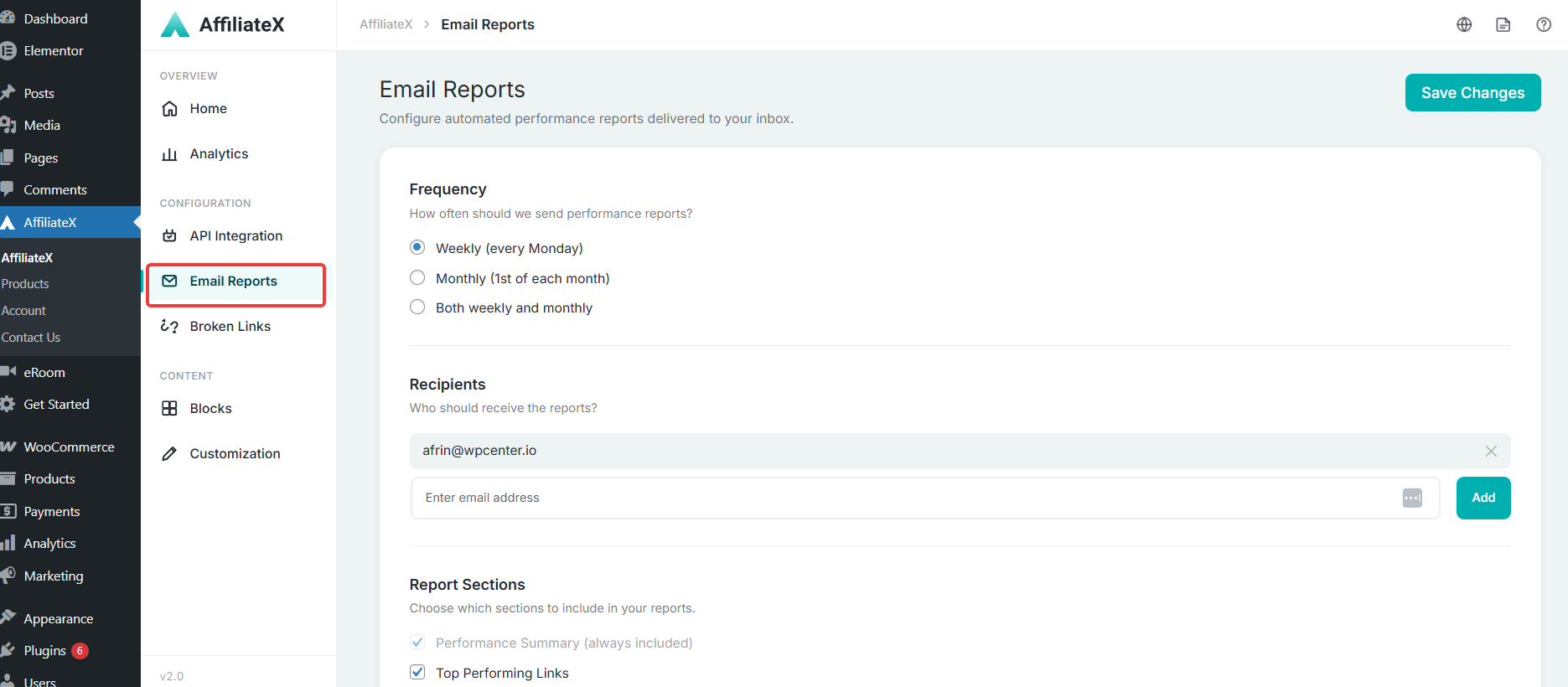
Task: Toggle Top Performing Links checkbox
Action: pos(417,672)
